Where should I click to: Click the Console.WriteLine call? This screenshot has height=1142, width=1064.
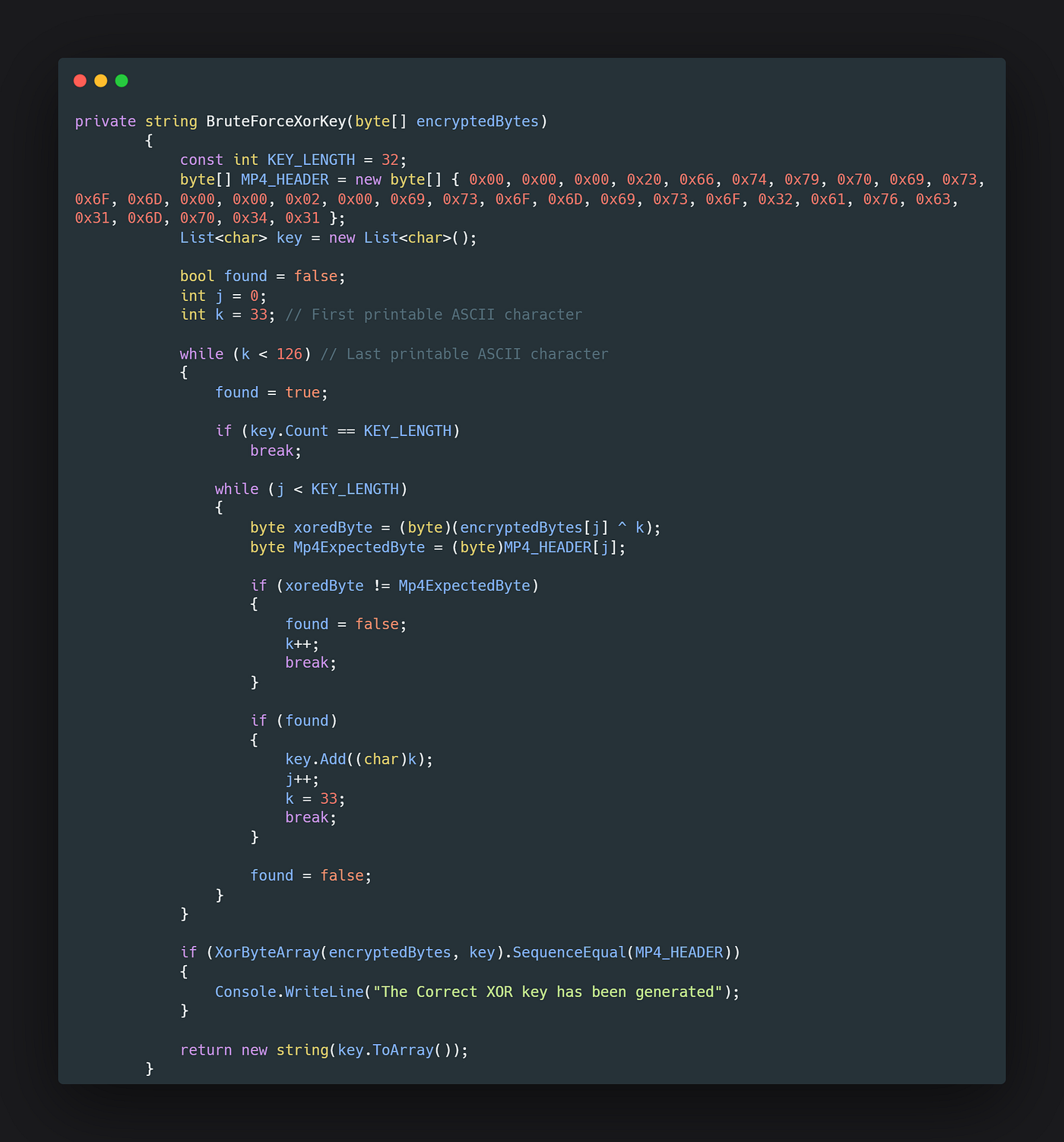click(x=290, y=992)
